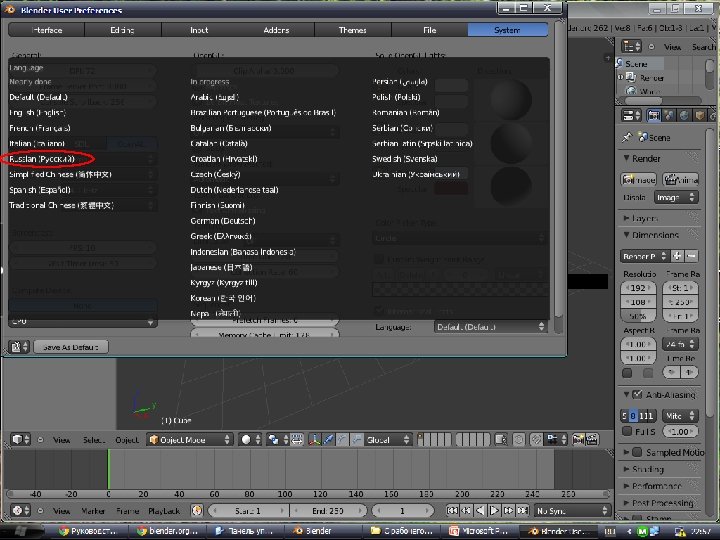Open timeline Playback menu
The image size is (720, 540).
tap(163, 511)
